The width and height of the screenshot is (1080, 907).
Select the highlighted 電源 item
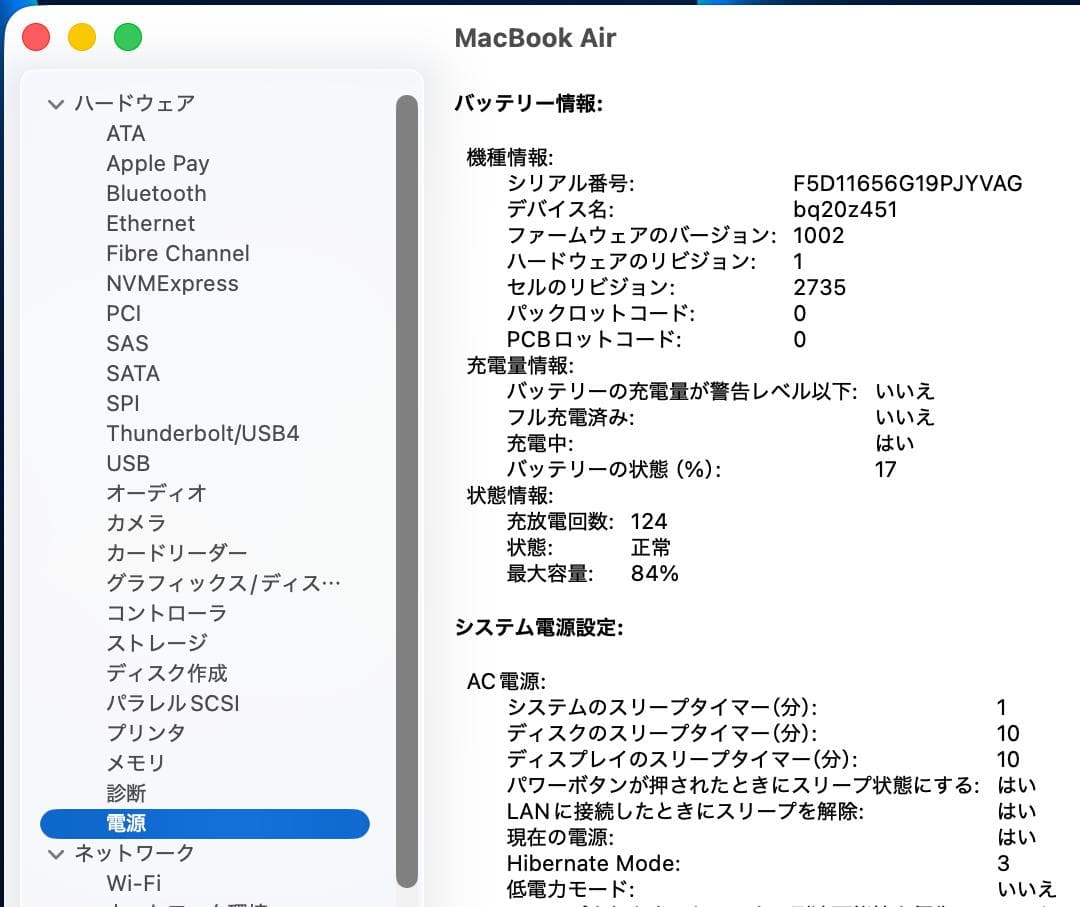(205, 824)
